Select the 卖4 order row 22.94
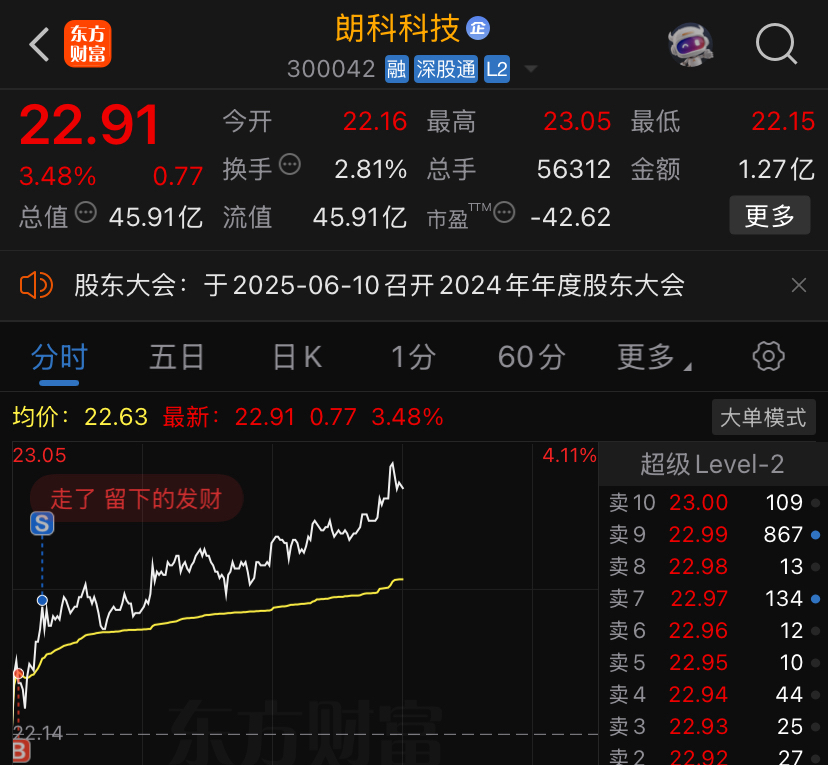 click(x=714, y=694)
